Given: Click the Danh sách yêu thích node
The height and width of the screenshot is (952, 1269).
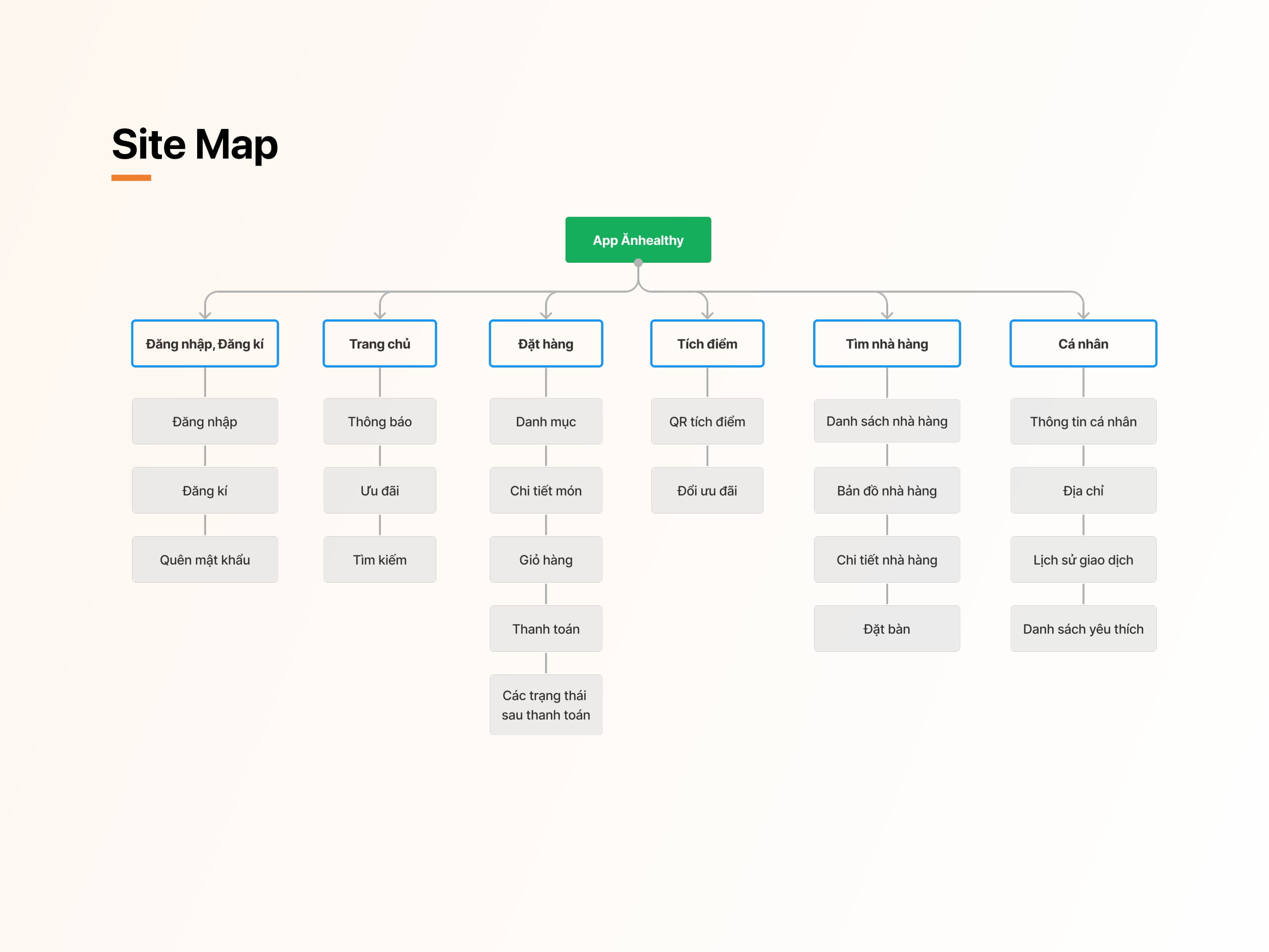Looking at the screenshot, I should pyautogui.click(x=1083, y=629).
